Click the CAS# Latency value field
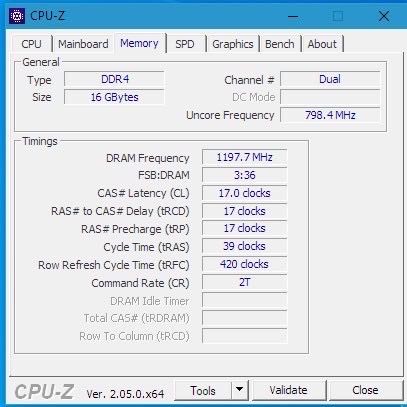 coord(244,193)
